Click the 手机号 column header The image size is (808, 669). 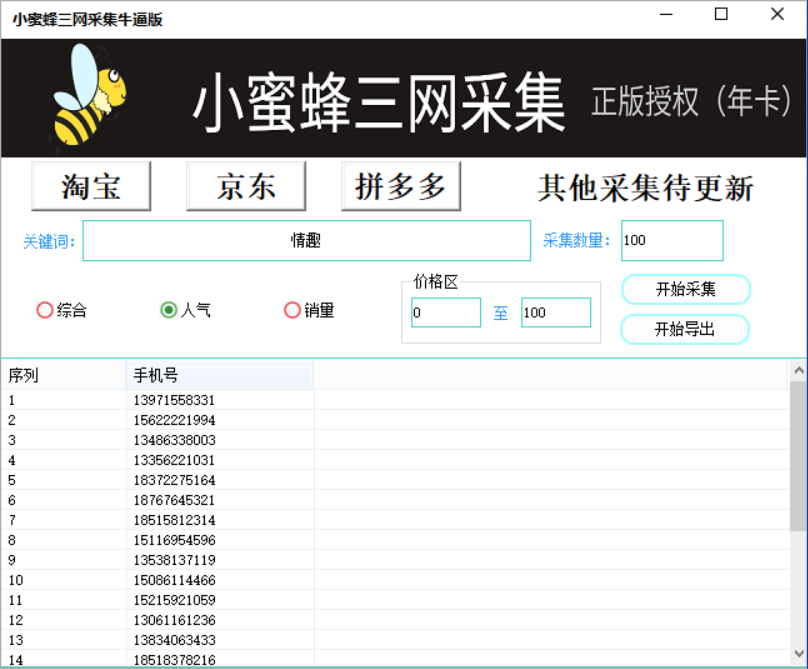point(219,376)
